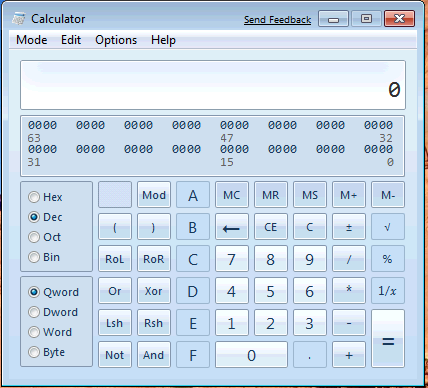Click the open parenthesis key

click(115, 227)
